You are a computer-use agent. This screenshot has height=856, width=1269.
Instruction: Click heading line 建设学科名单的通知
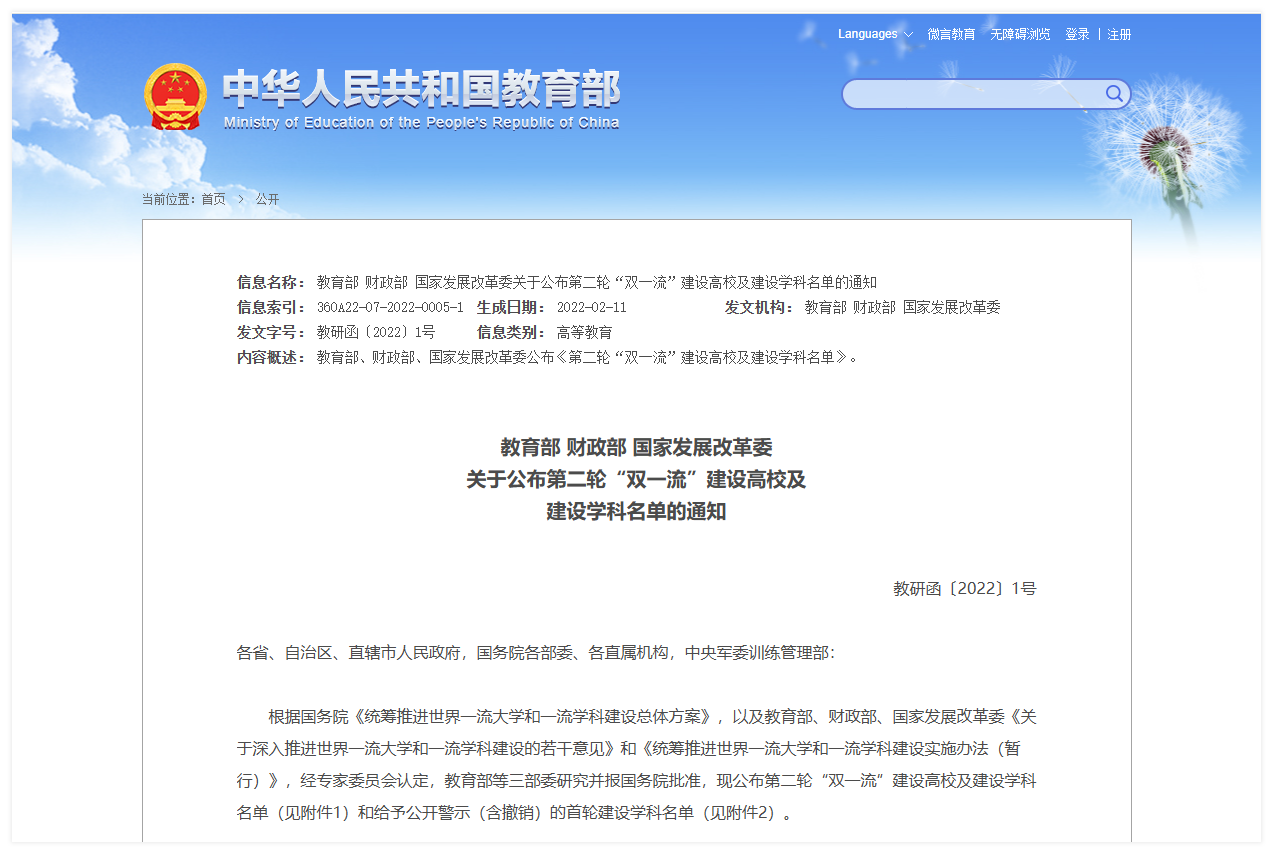pos(636,513)
